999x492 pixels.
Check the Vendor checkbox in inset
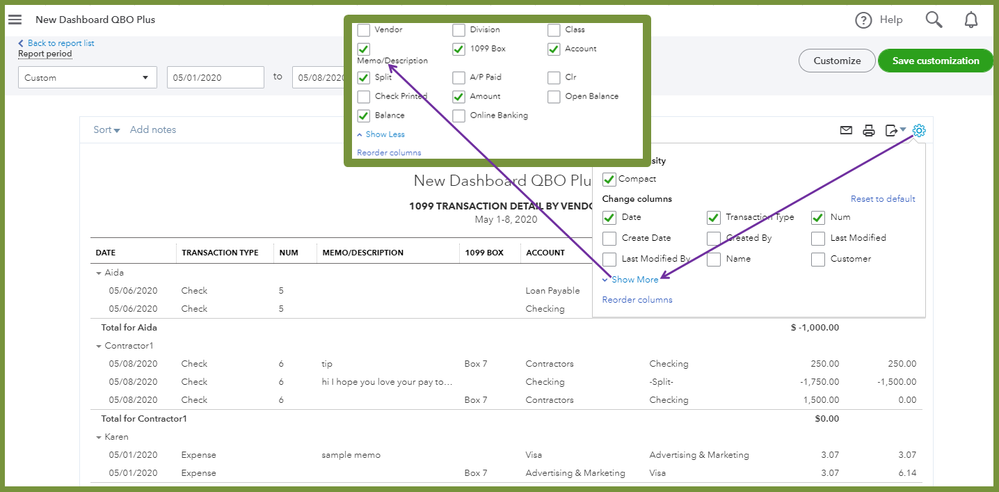[363, 30]
